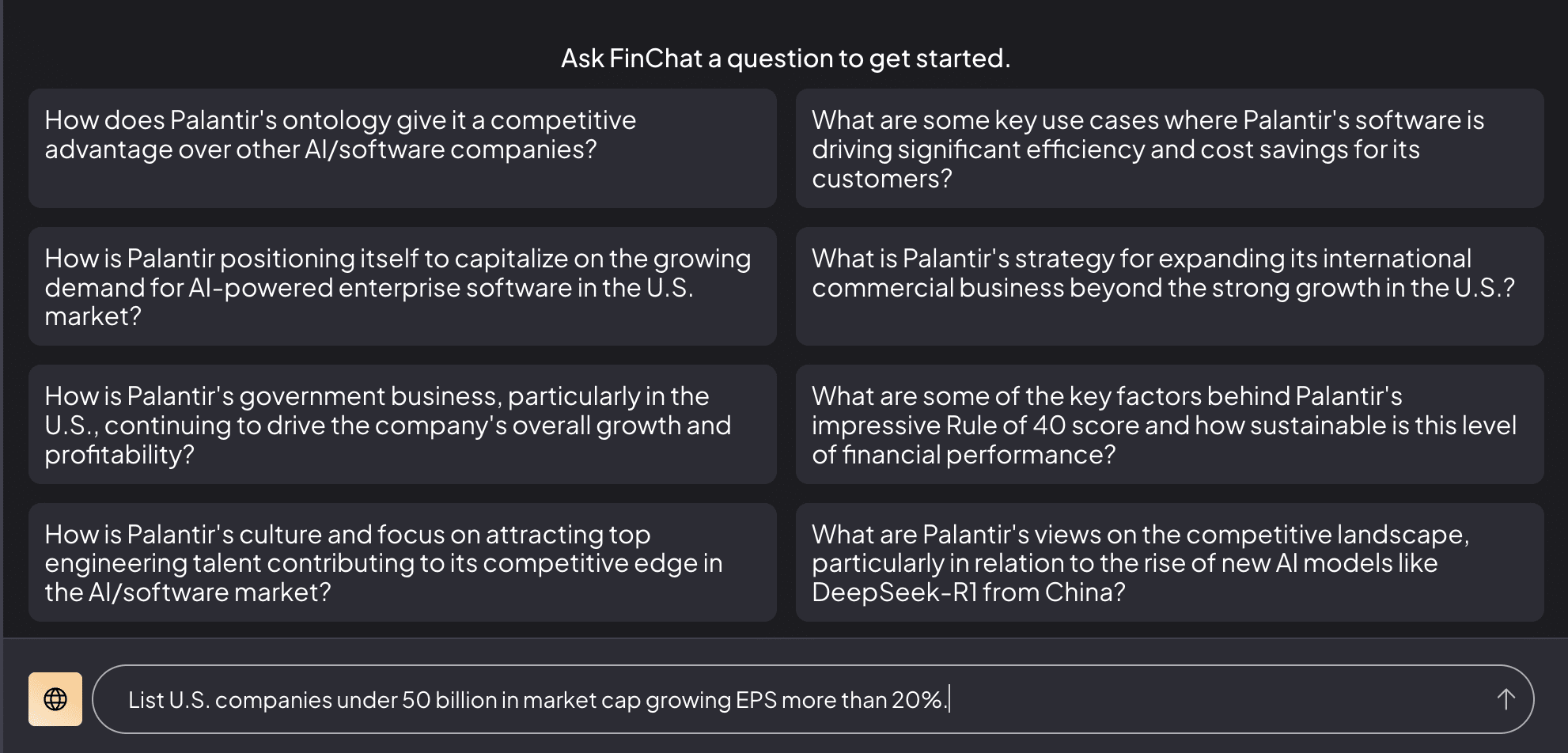Click the 'Ask FinChat a question' heading
1568x753 pixels.
[x=785, y=59]
